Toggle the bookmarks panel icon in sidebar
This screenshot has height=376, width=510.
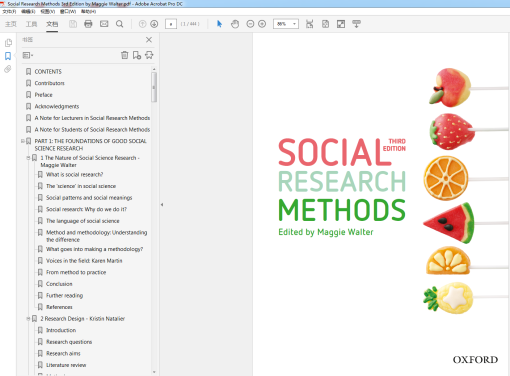tap(8, 56)
